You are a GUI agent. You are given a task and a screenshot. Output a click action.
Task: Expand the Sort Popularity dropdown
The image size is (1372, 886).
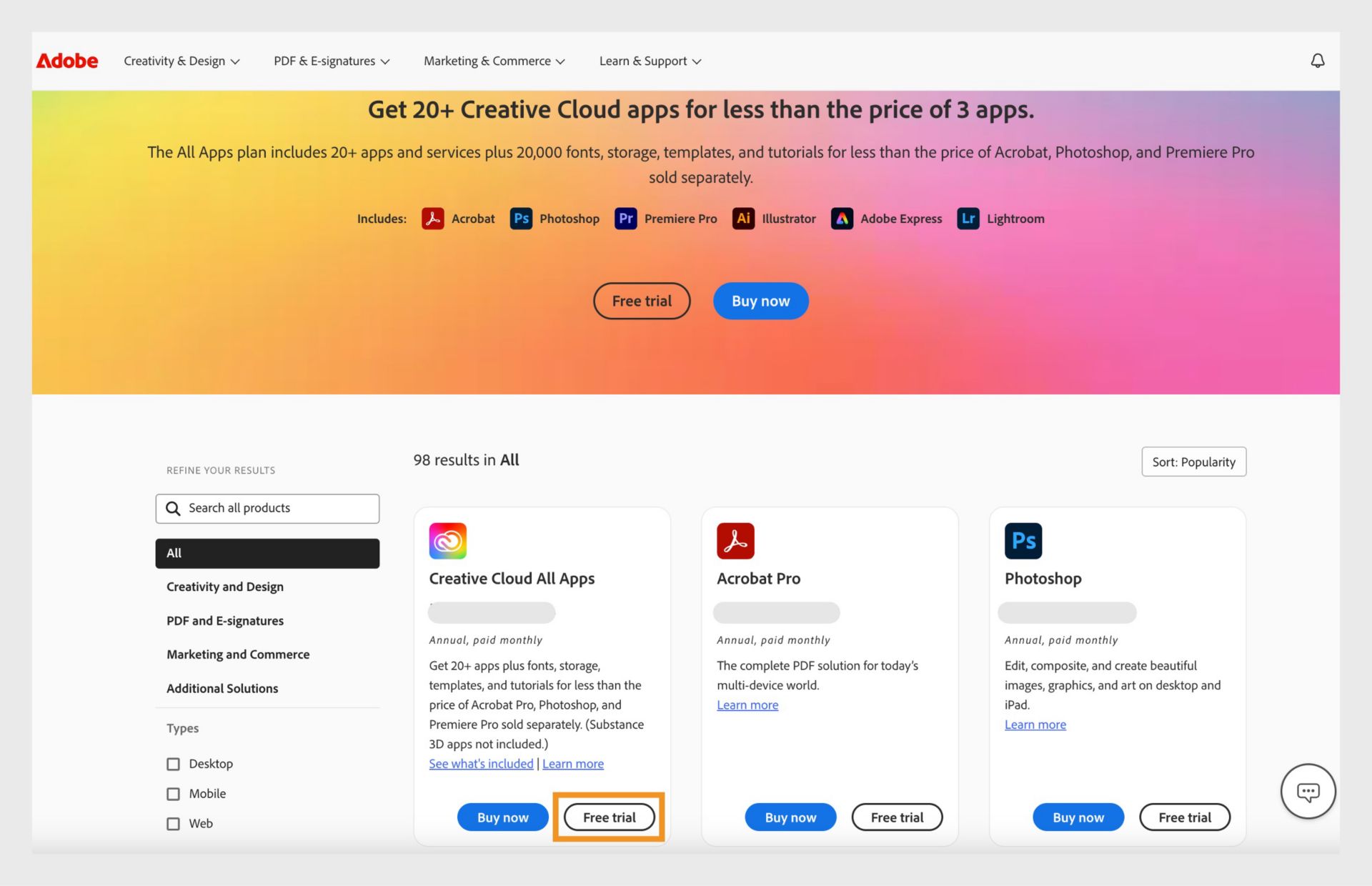click(x=1194, y=461)
